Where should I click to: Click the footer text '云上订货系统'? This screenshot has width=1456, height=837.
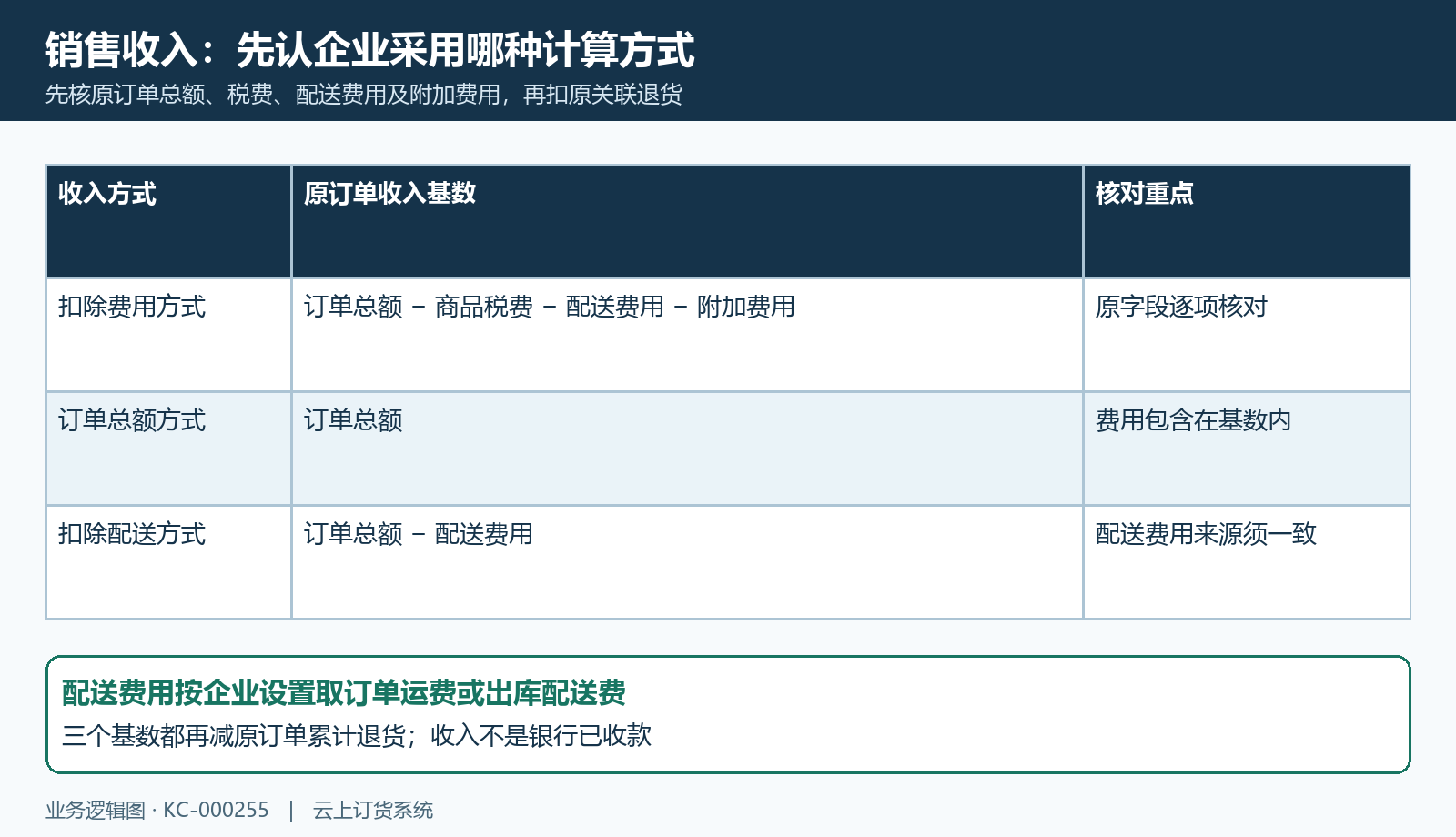coord(373,810)
